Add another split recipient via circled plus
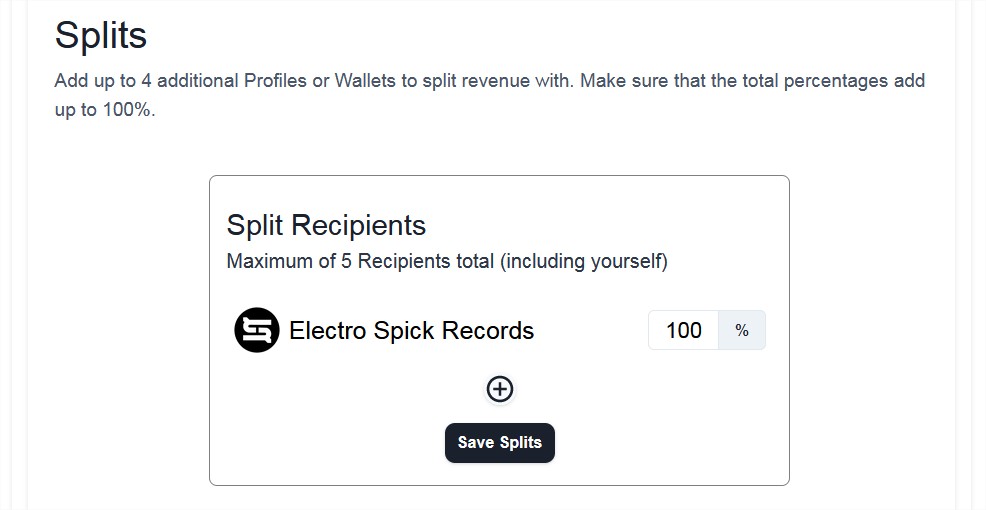Image resolution: width=986 pixels, height=510 pixels. point(500,389)
